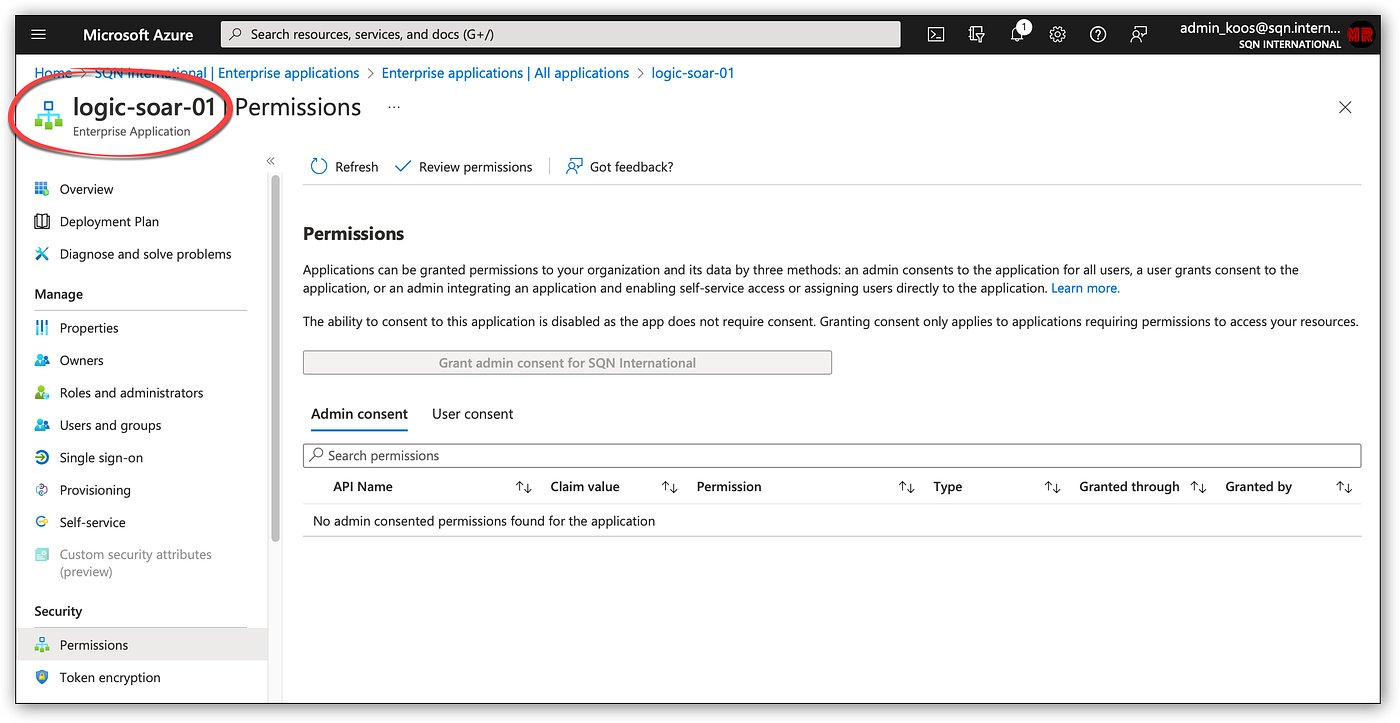The height and width of the screenshot is (723, 1400).
Task: Collapse the sidebar with the double chevron
Action: [x=270, y=161]
